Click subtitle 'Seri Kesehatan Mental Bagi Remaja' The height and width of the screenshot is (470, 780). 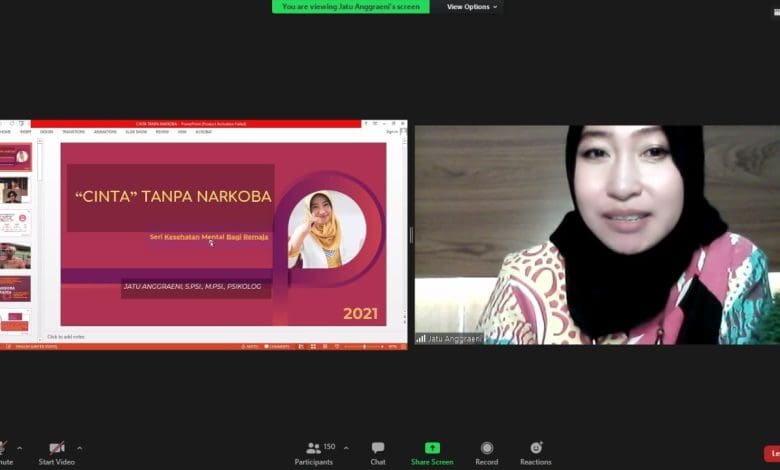click(x=209, y=237)
